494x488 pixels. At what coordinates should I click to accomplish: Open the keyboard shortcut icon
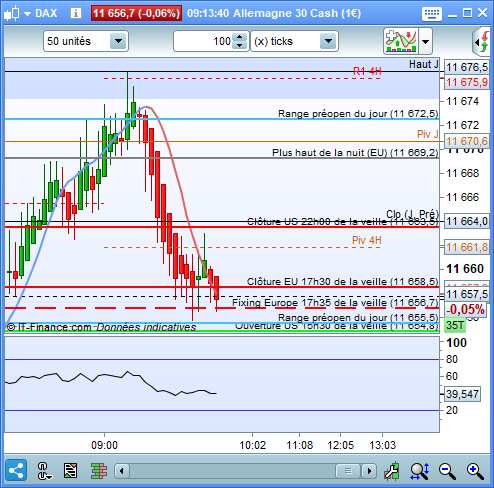point(432,14)
